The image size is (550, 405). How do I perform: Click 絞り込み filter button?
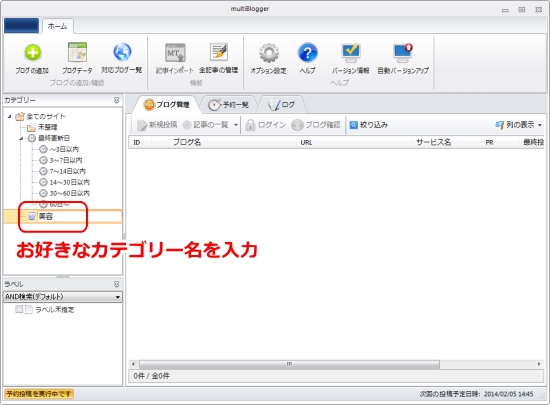point(369,125)
